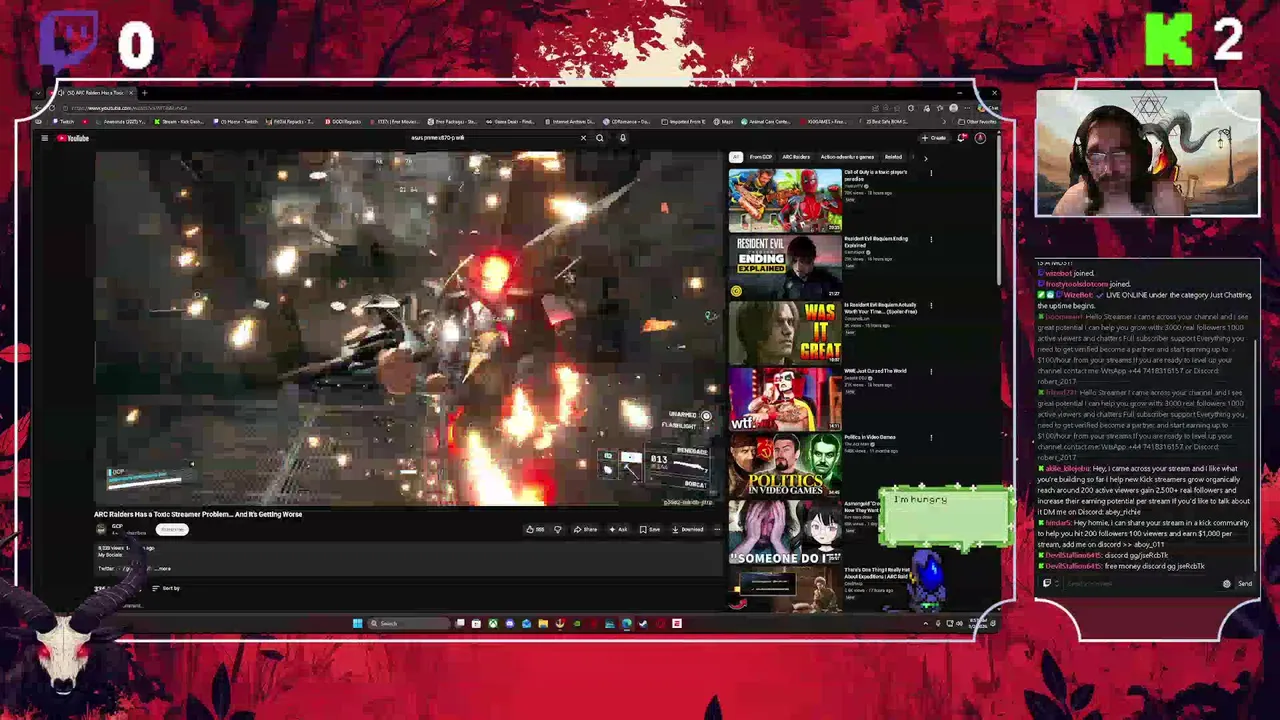This screenshot has width=1280, height=720.
Task: Open the Twitch bookmark
Action: pyautogui.click(x=65, y=122)
